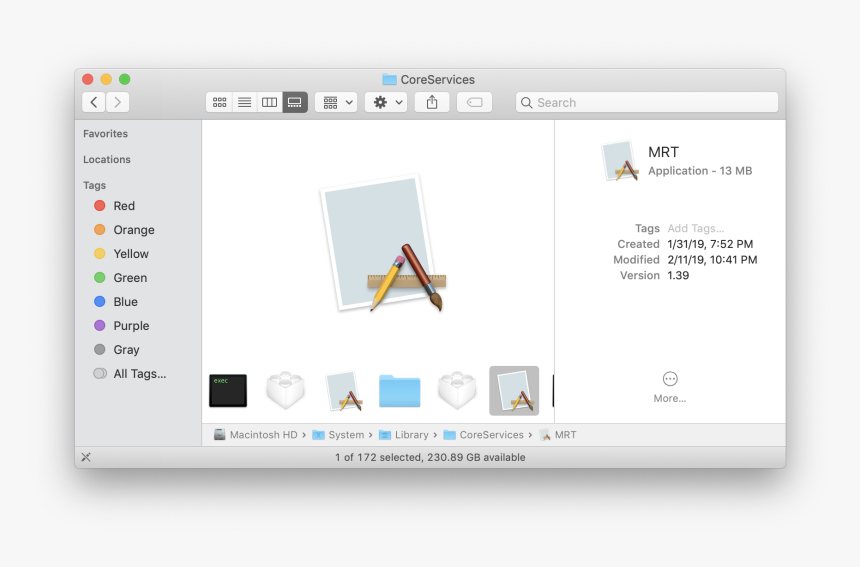Viewport: 860px width, 567px height.
Task: Go forward with the right chevron button
Action: 117,103
